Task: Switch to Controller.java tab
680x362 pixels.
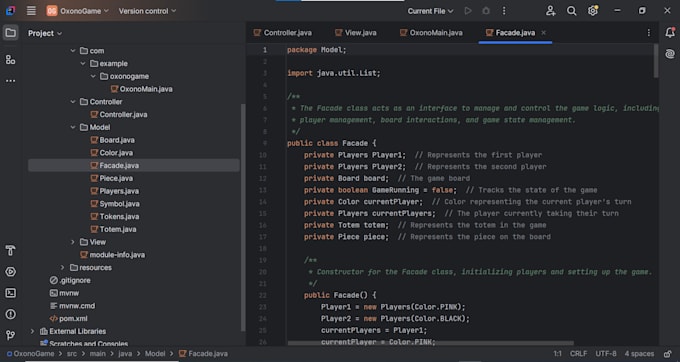Action: [282, 33]
